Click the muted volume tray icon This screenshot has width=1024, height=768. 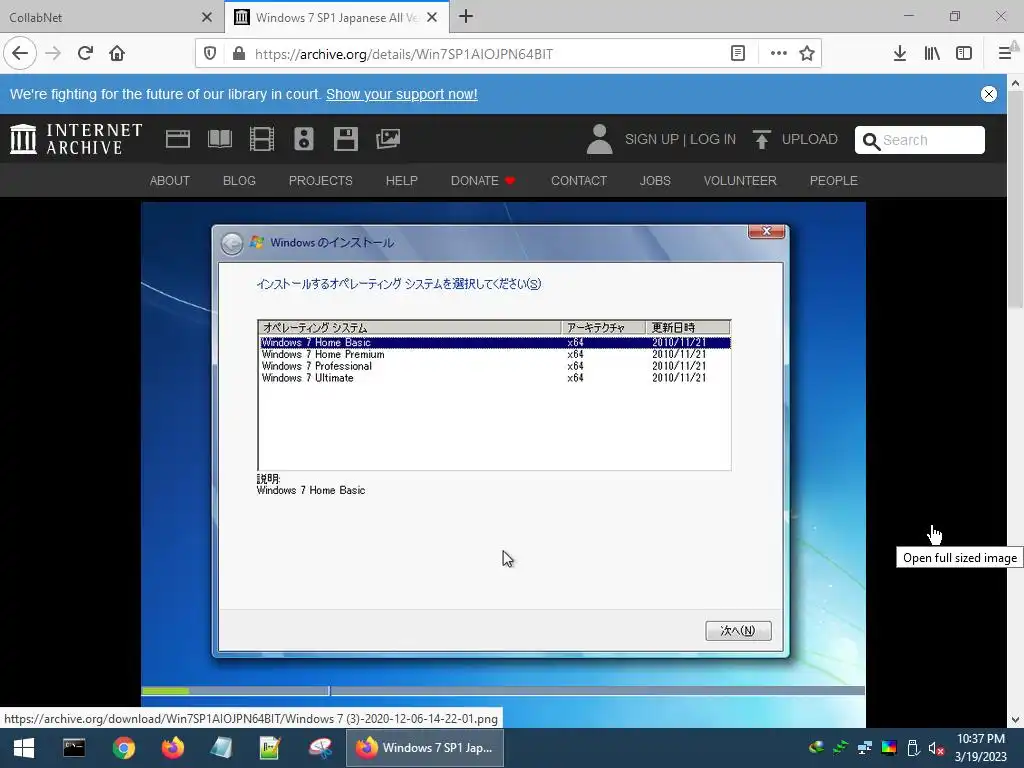pos(936,748)
